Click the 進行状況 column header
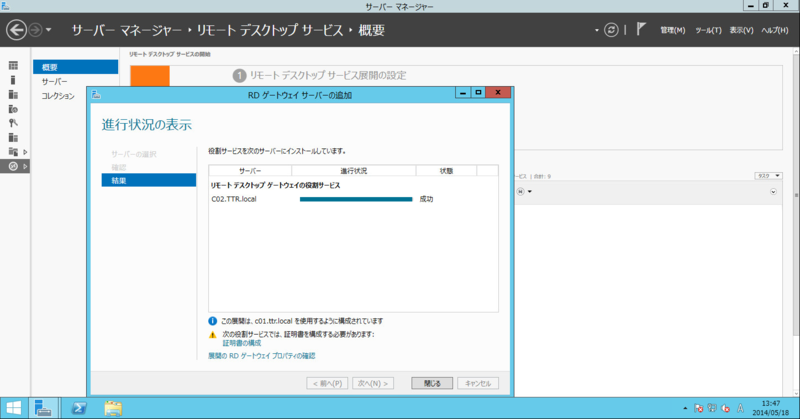The image size is (800, 419). coord(354,171)
